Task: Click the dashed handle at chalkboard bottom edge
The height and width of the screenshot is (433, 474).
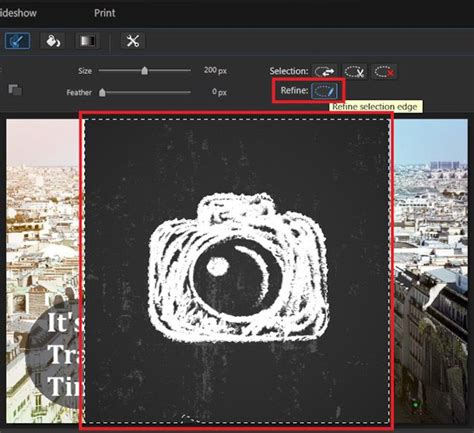Action: [x=189, y=419]
